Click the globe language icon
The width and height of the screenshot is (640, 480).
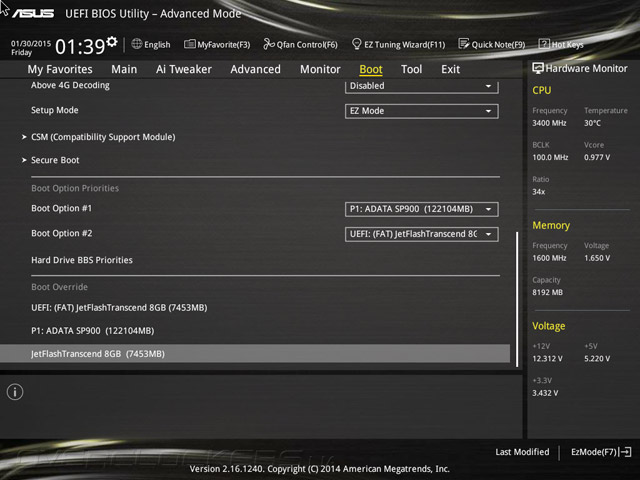point(137,44)
